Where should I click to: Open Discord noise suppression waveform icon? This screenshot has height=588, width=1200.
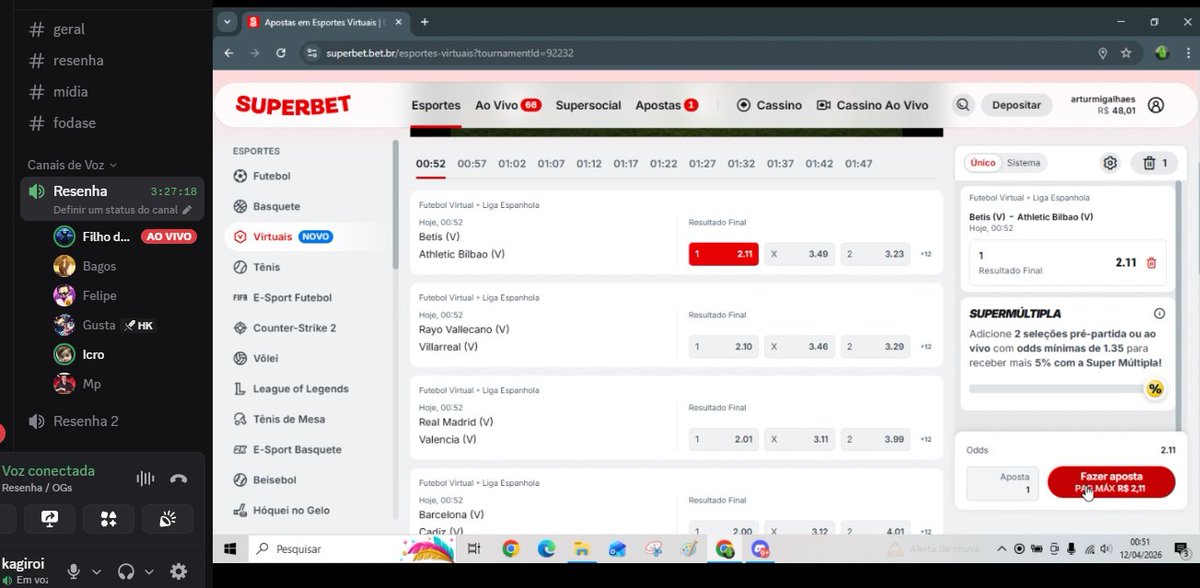(x=145, y=478)
